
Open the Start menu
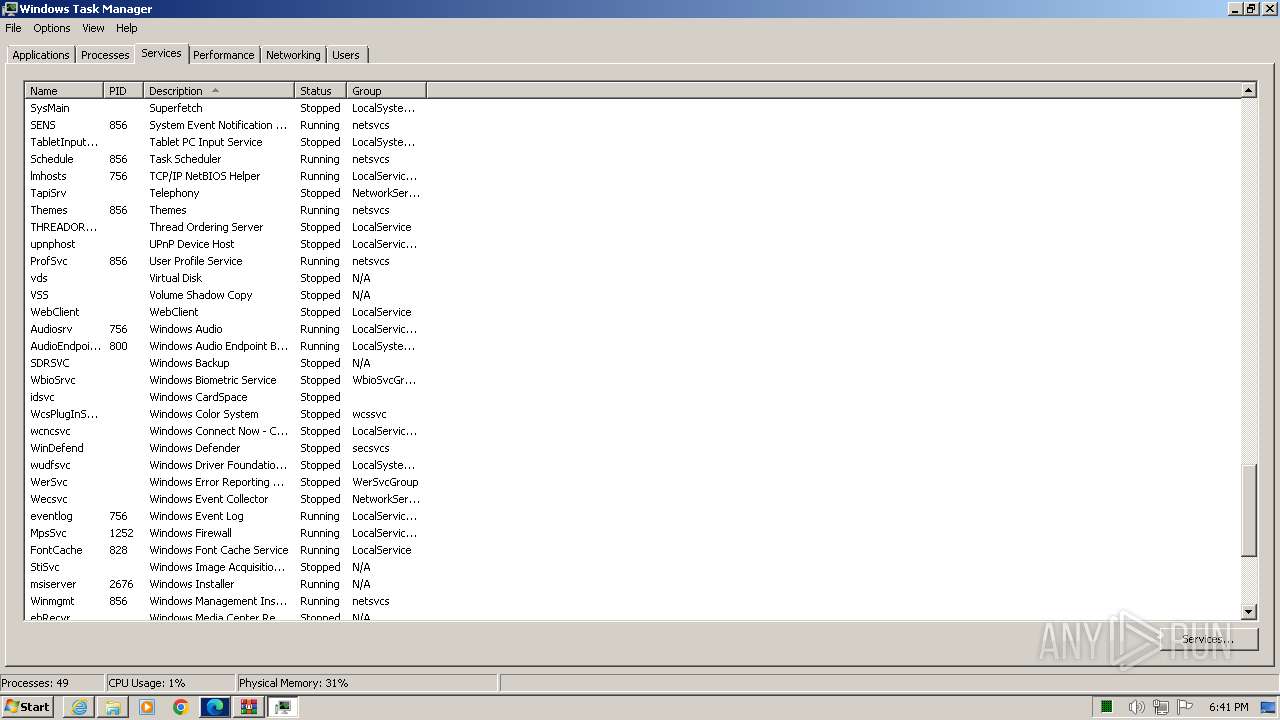[27, 707]
